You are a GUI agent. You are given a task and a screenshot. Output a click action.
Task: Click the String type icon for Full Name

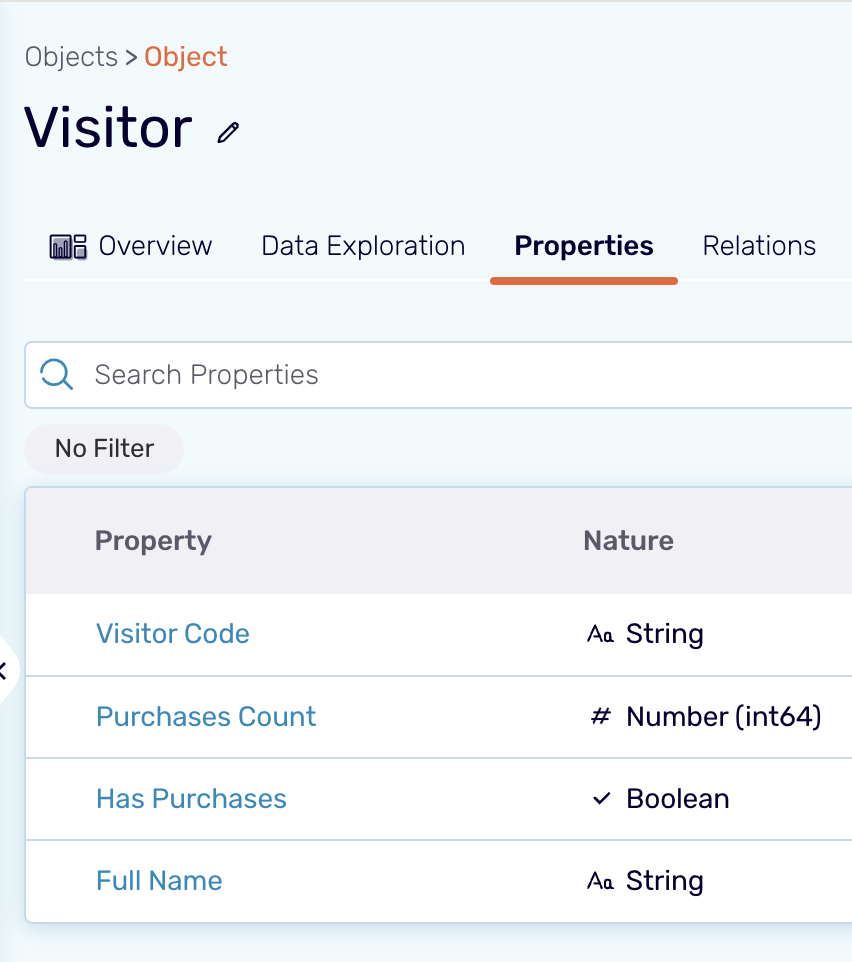tap(600, 881)
